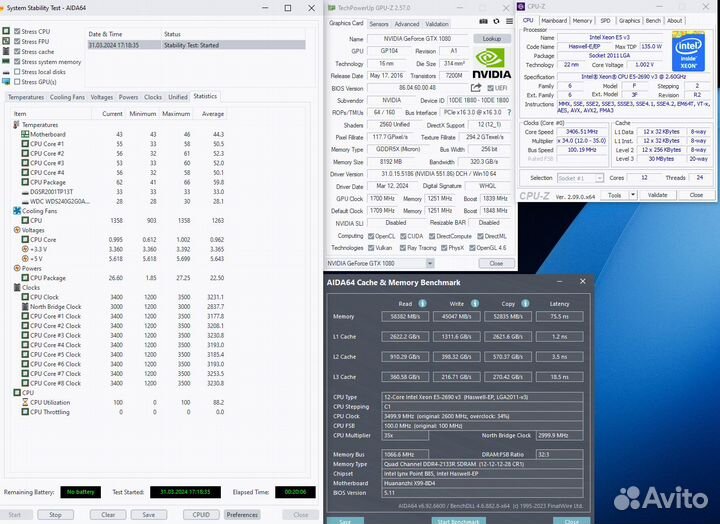The image size is (720, 524).
Task: Click the Bus Interface question mark in GPU-Z
Action: tap(509, 113)
